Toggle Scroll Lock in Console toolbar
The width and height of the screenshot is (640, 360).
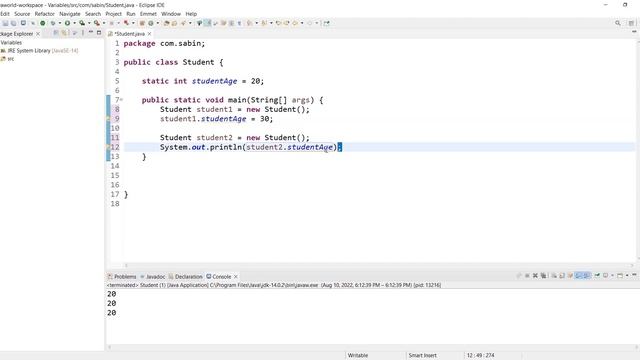[x=562, y=276]
